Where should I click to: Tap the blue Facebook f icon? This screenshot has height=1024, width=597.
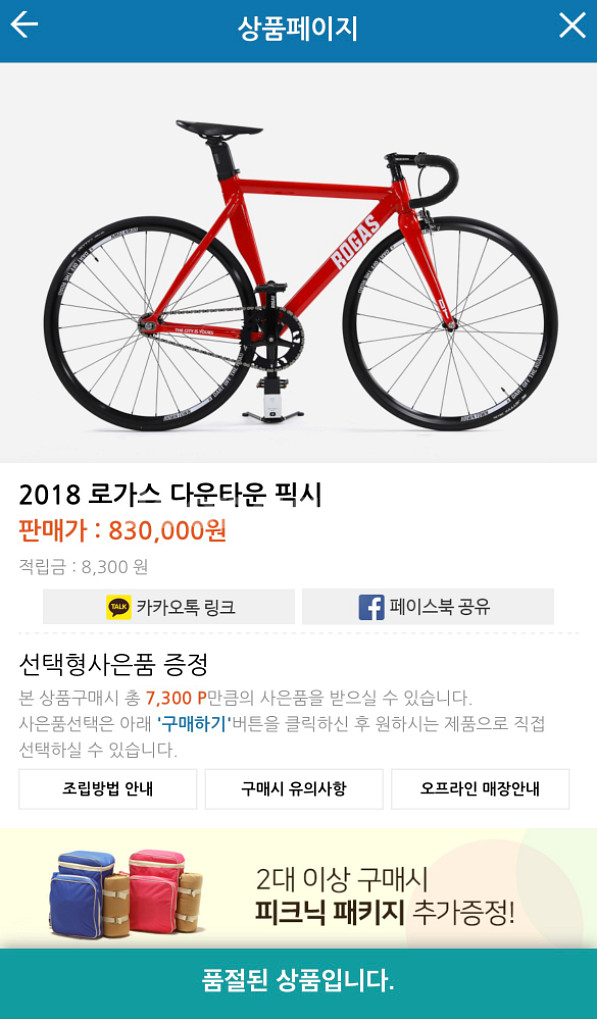tap(371, 607)
